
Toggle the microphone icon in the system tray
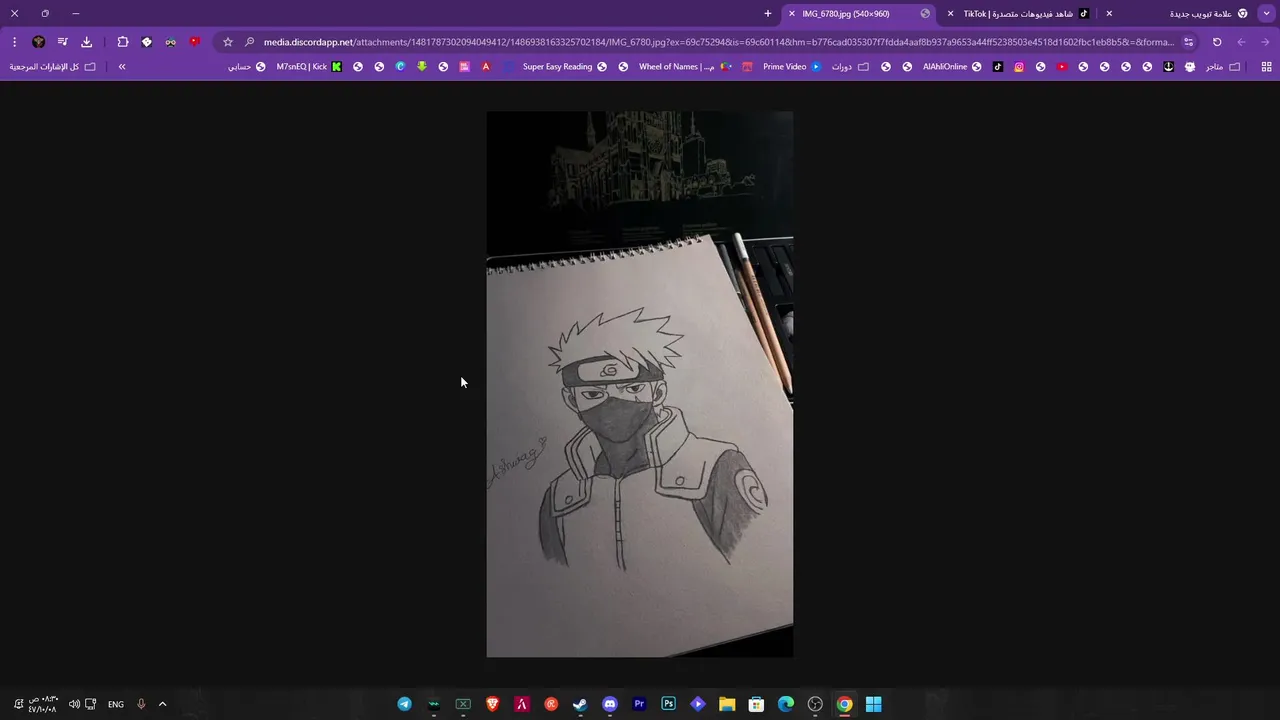pyautogui.click(x=141, y=704)
